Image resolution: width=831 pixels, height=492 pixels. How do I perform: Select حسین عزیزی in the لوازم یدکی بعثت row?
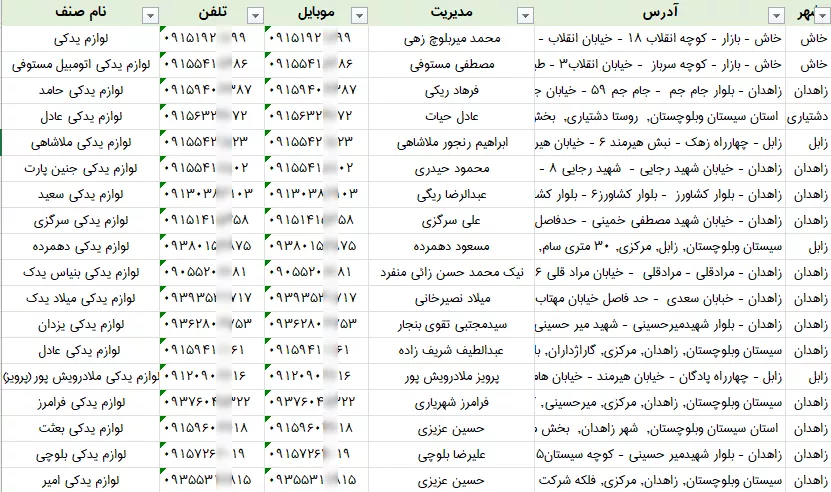(452, 428)
